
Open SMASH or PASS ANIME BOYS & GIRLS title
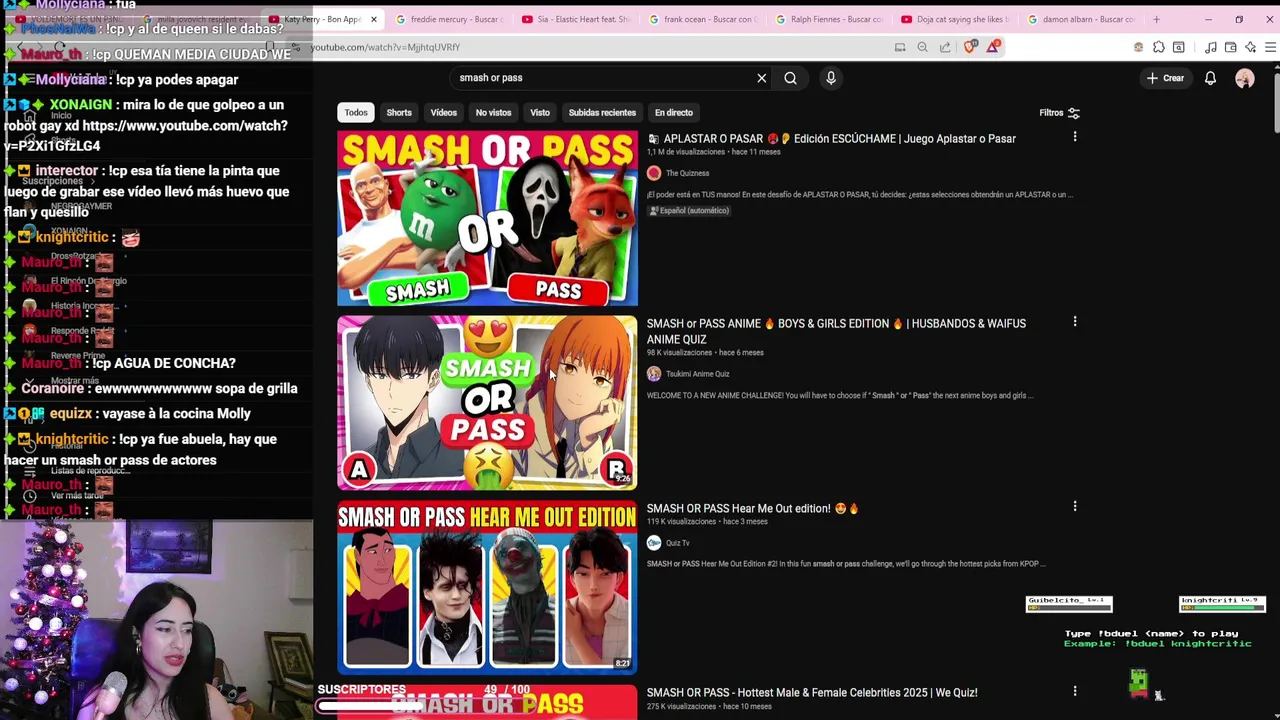(x=836, y=331)
